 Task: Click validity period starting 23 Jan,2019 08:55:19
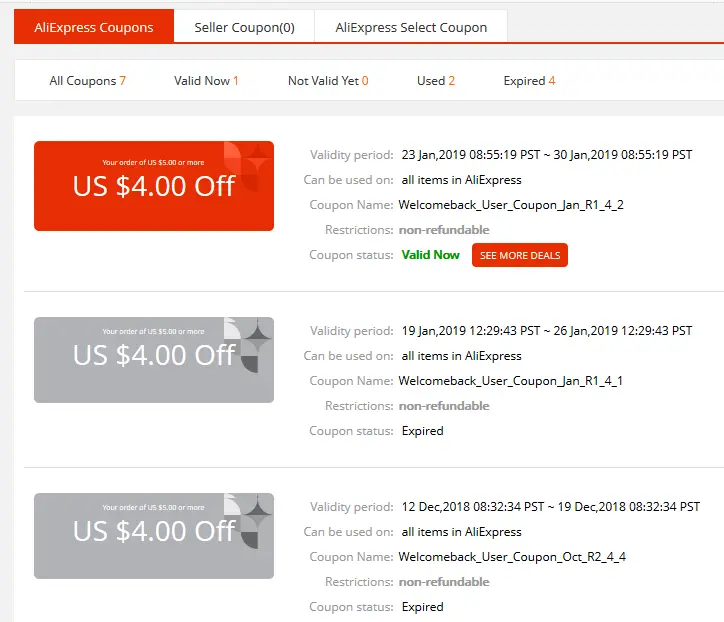coord(547,155)
